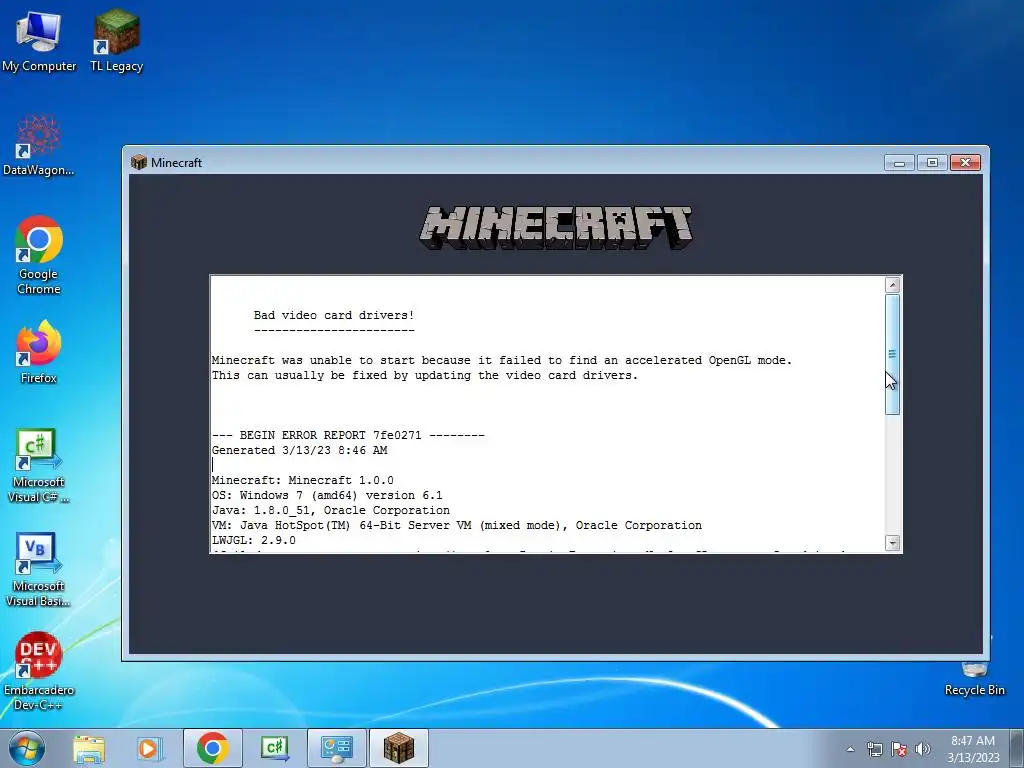
Task: Maximize the Minecraft window
Action: [932, 163]
